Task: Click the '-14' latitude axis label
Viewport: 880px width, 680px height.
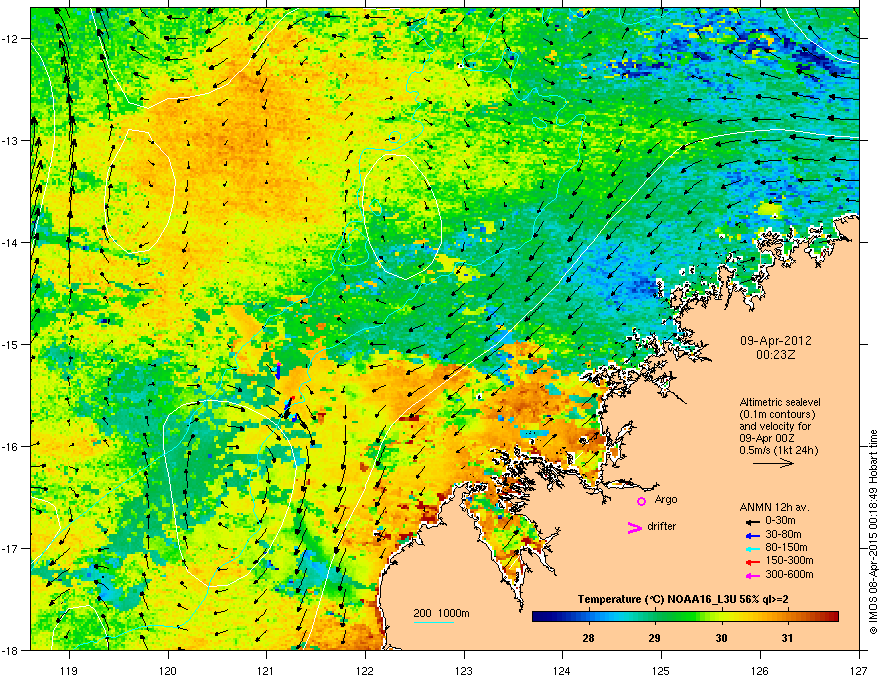Action: click(x=11, y=242)
